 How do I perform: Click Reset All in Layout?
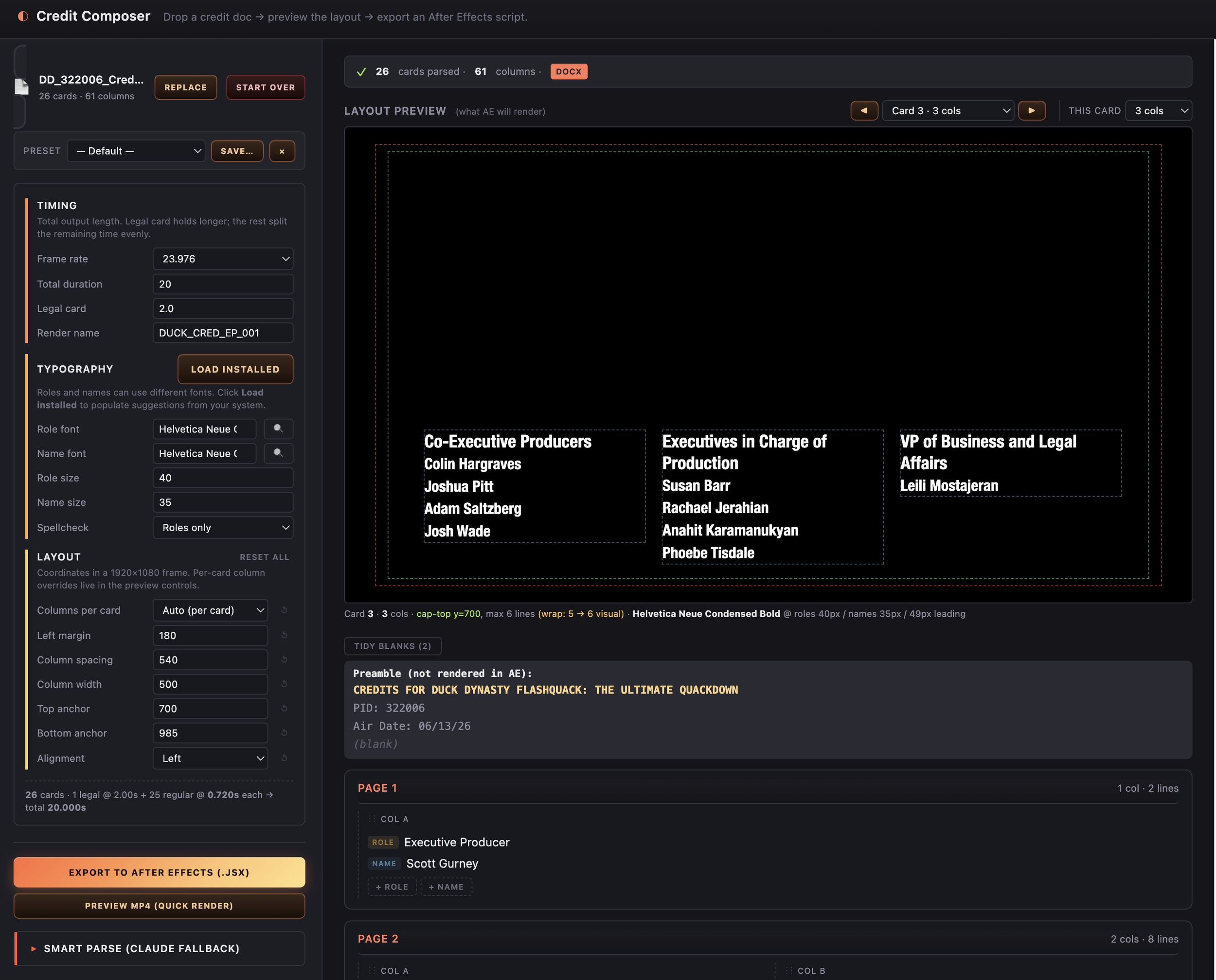[264, 557]
